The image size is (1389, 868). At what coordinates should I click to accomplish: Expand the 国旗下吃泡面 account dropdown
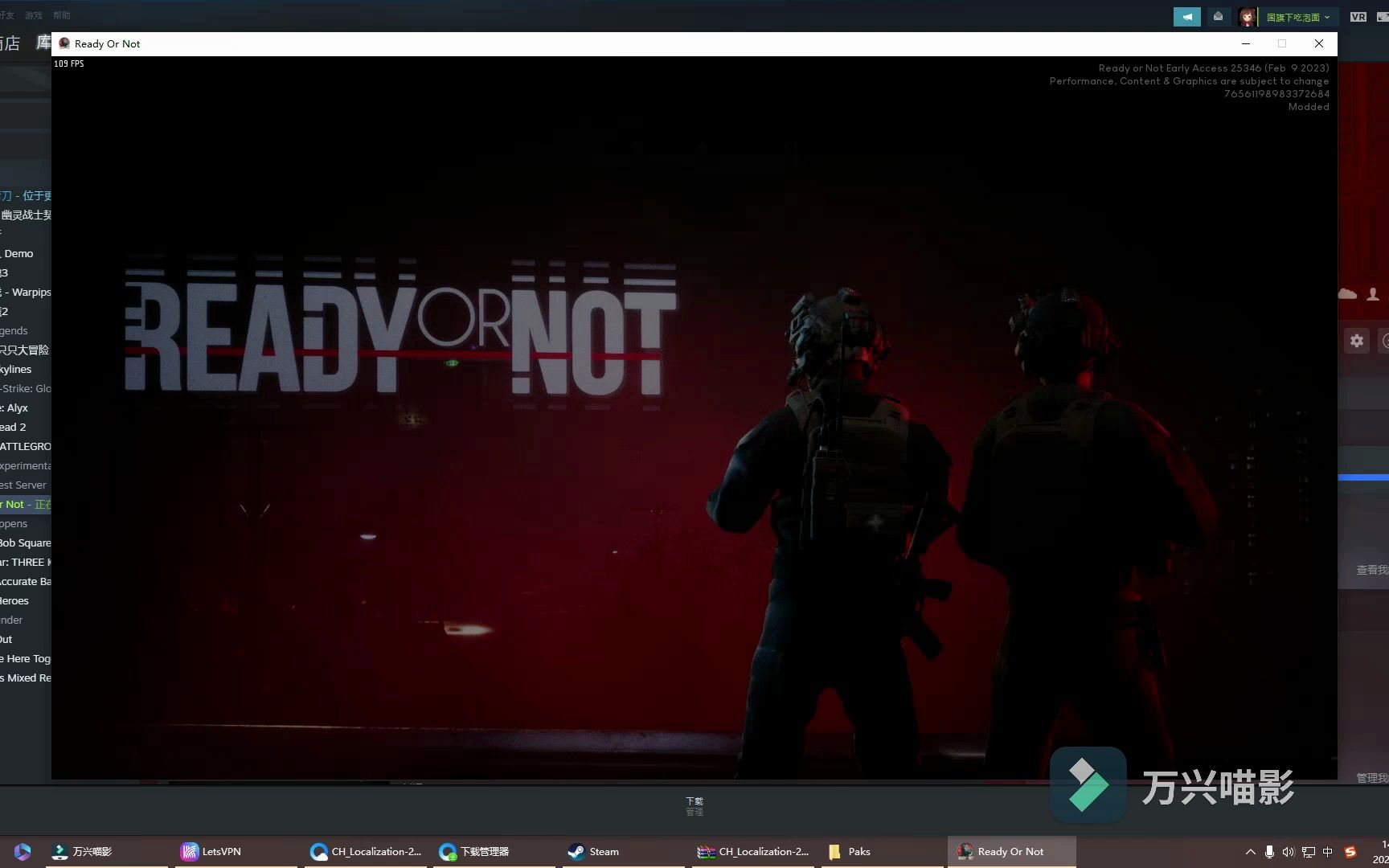click(x=1297, y=17)
